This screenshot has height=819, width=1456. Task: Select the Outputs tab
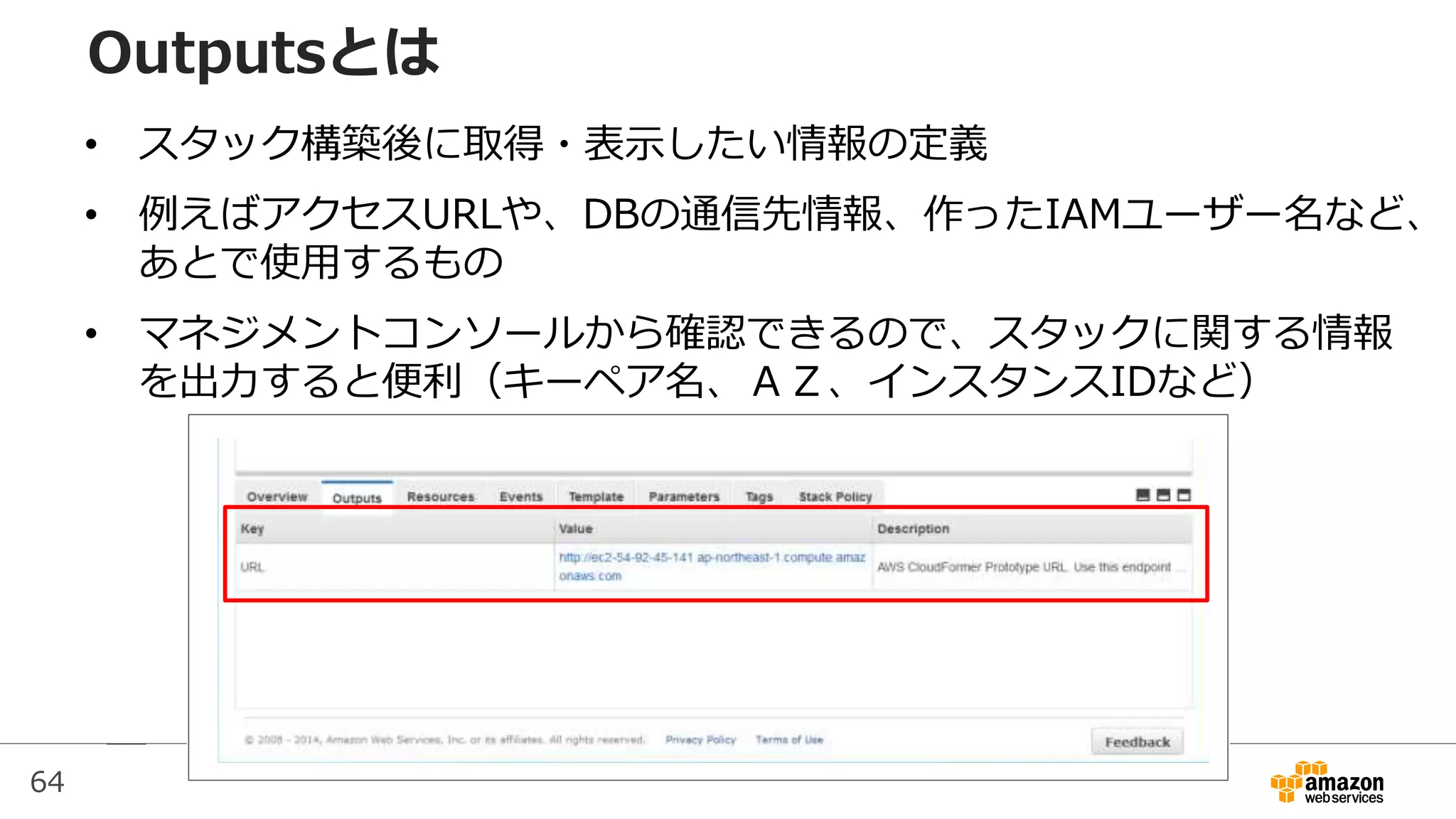tap(357, 497)
